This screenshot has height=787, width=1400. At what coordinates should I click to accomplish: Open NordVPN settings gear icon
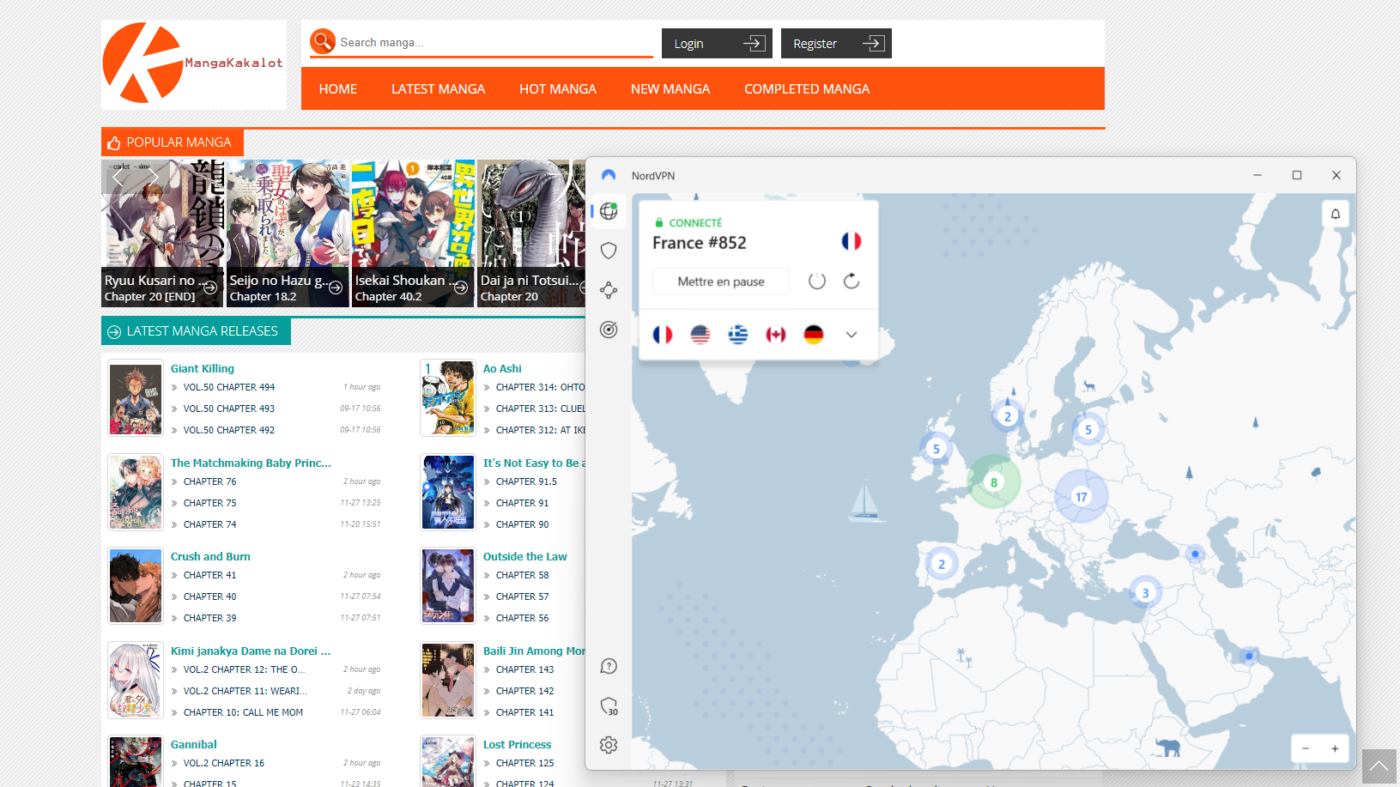click(x=608, y=745)
